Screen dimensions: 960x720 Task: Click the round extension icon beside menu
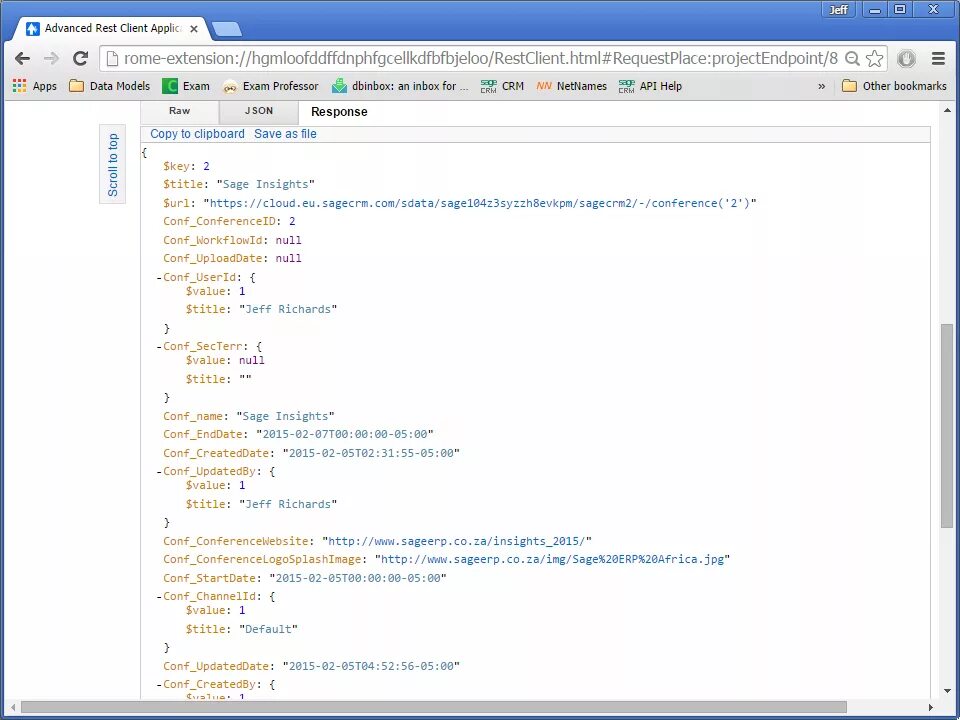906,59
